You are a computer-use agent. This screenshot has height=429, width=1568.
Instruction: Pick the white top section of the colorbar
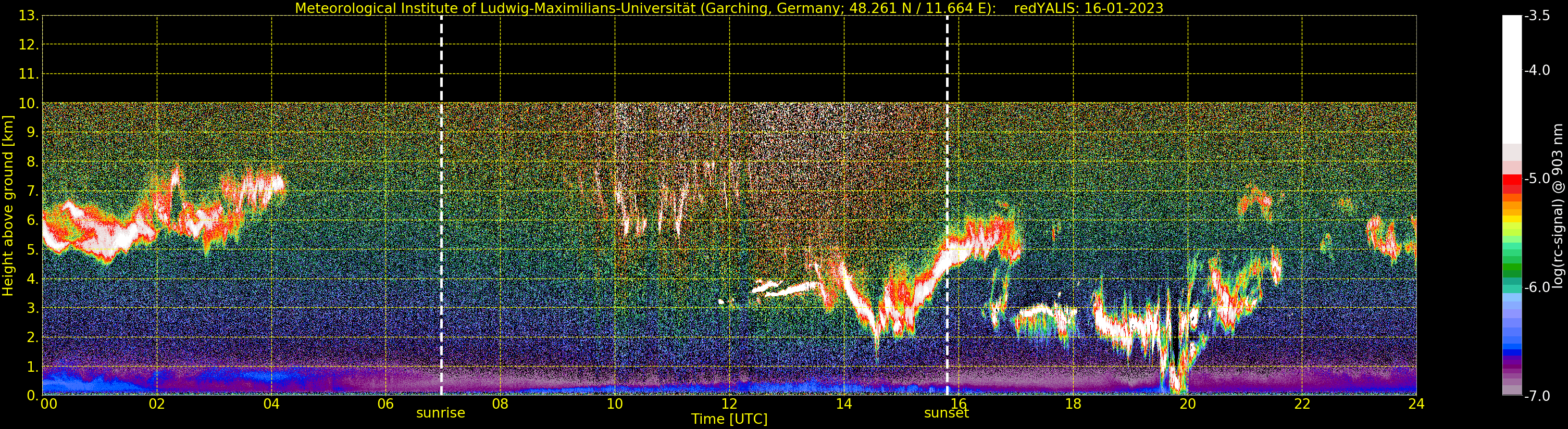coord(1511,79)
